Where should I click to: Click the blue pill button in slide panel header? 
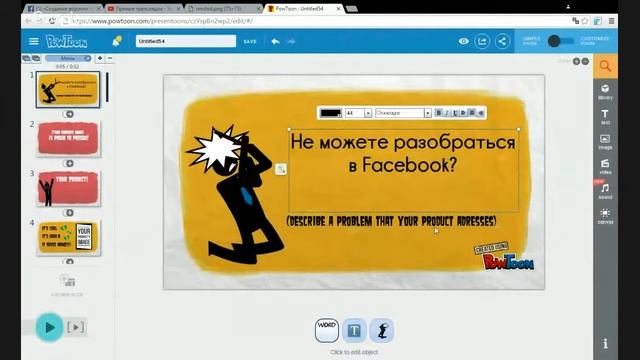68,58
